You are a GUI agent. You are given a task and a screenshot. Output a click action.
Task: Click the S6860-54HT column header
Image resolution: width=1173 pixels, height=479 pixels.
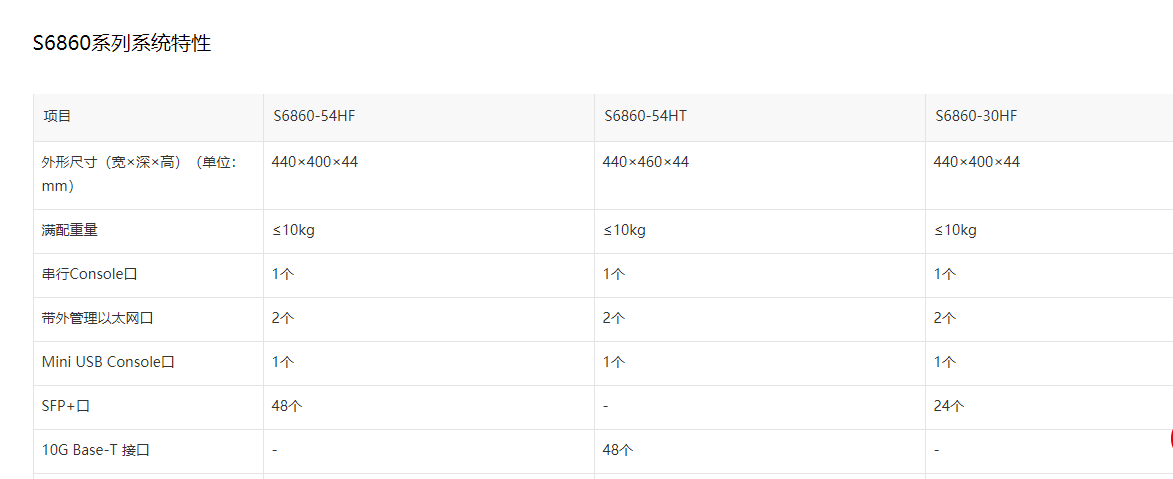(x=645, y=116)
